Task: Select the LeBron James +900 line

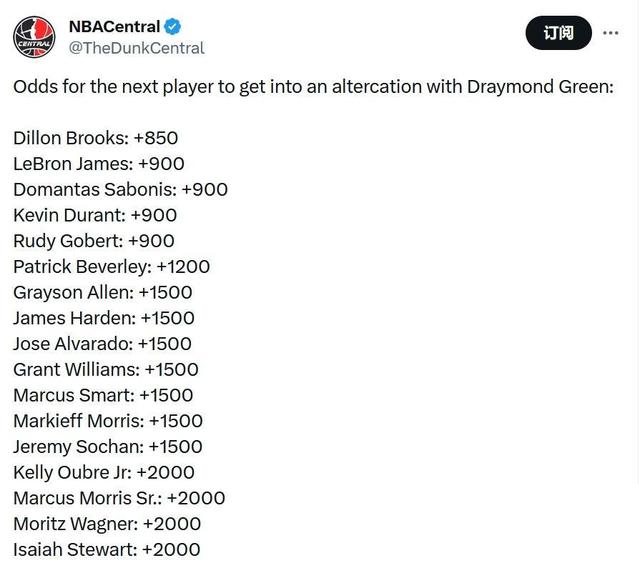Action: tap(98, 164)
